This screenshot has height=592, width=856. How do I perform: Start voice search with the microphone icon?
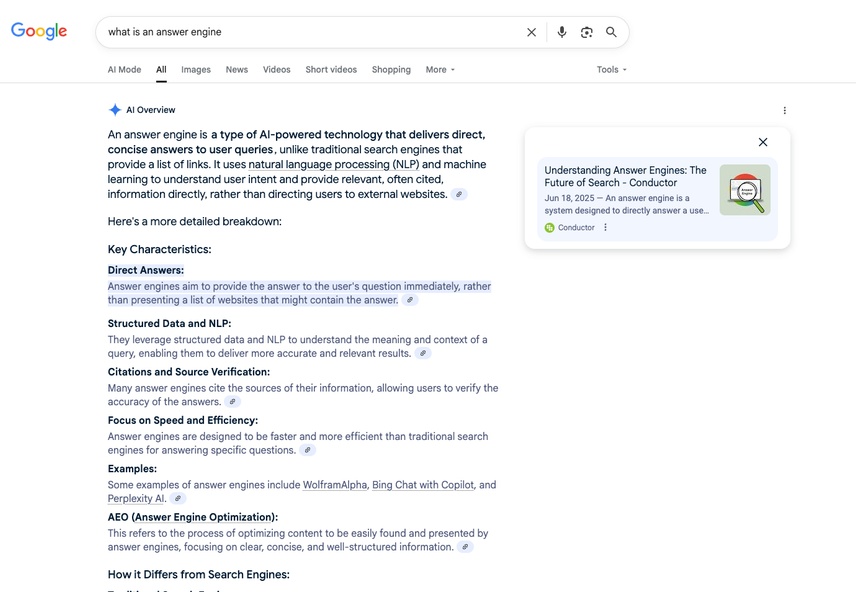[x=561, y=32]
